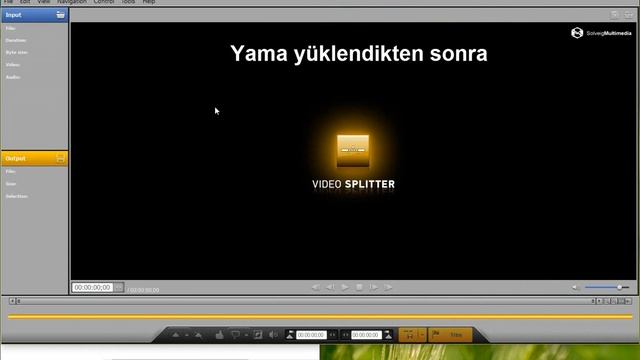Screen dimensions: 640x360
Task: Click the Remove marker icon
Action: coord(198,335)
